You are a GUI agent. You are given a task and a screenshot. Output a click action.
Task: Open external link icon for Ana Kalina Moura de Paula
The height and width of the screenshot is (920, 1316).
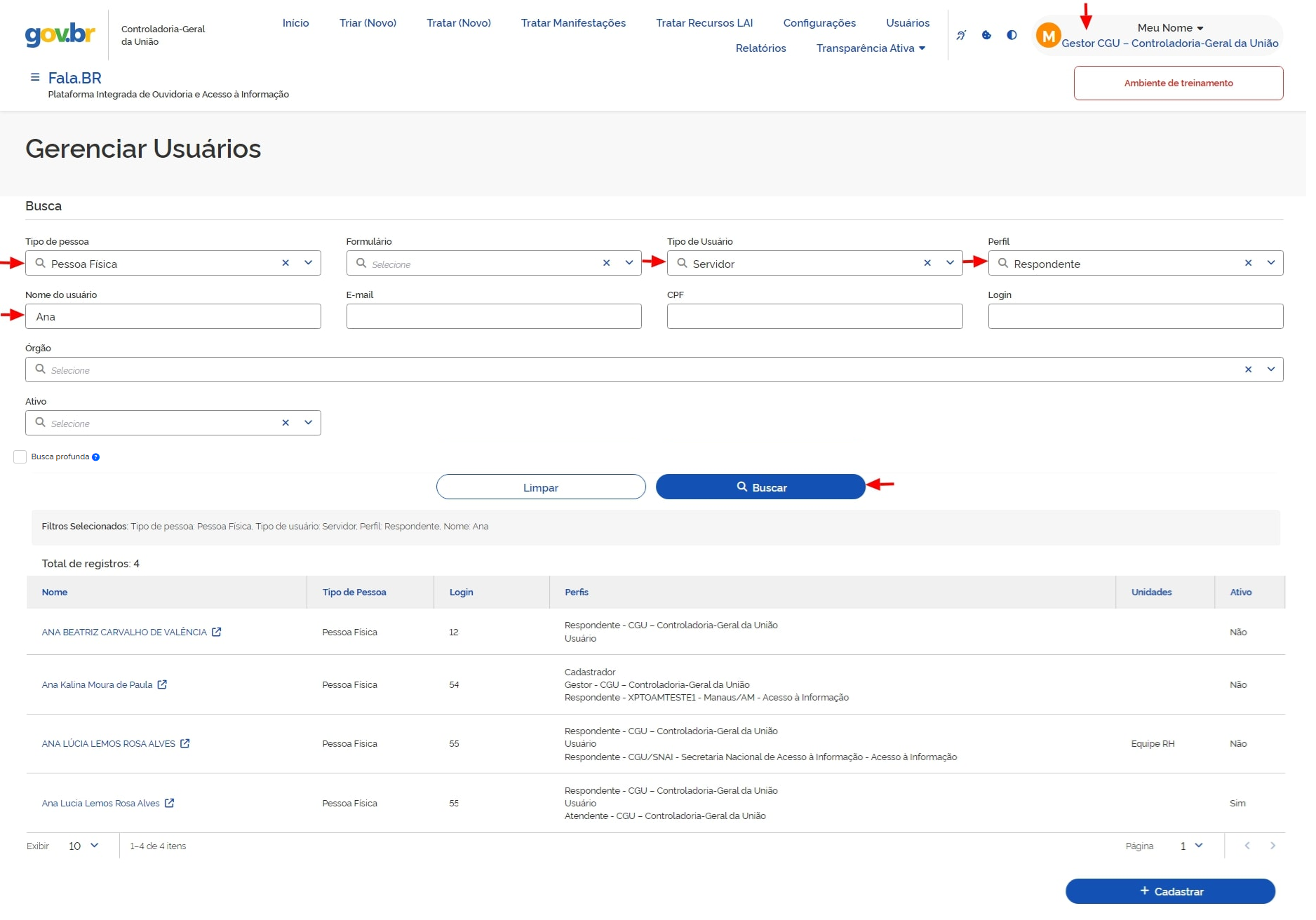click(x=162, y=685)
